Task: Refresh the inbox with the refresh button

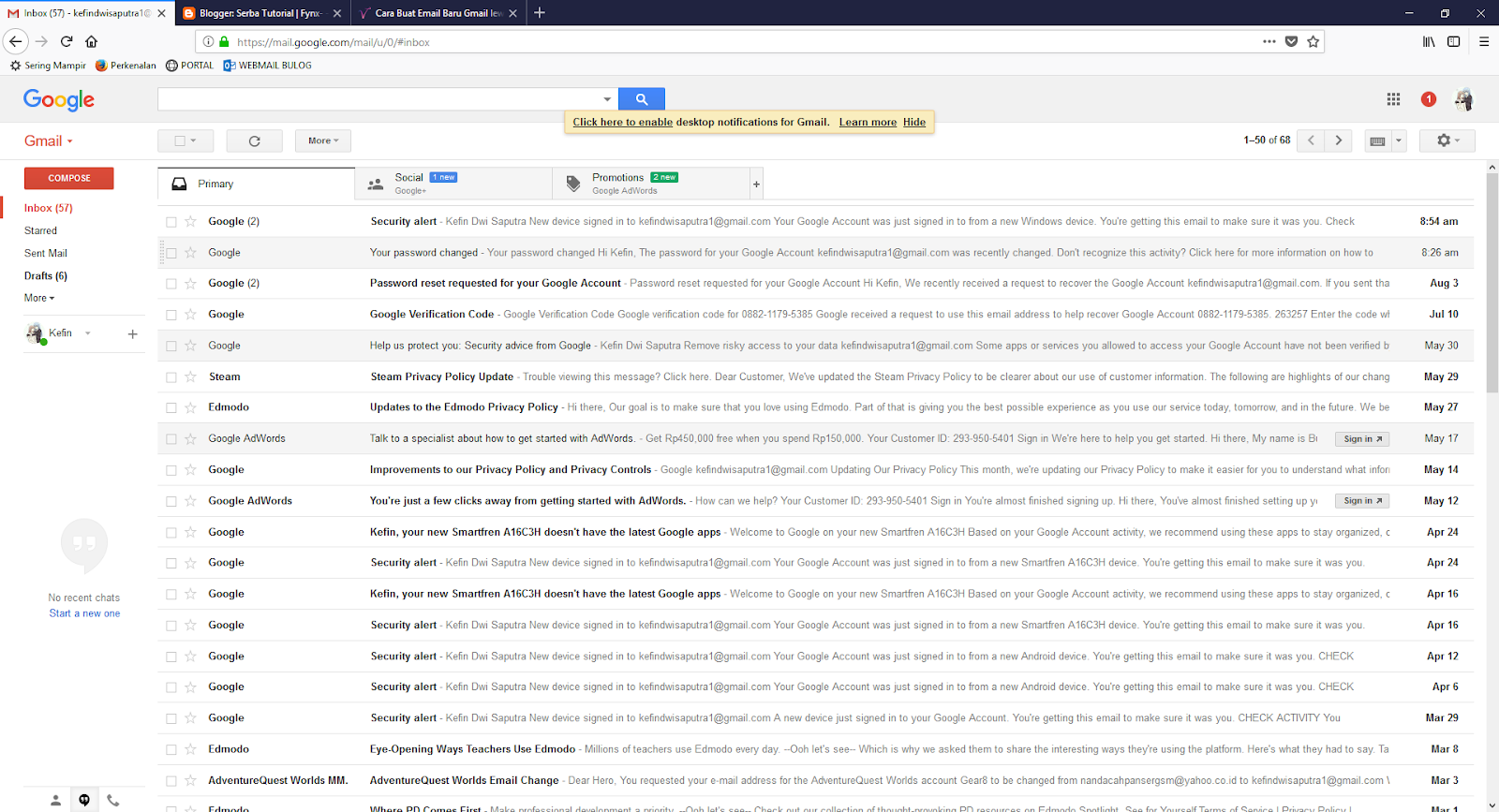Action: 254,140
